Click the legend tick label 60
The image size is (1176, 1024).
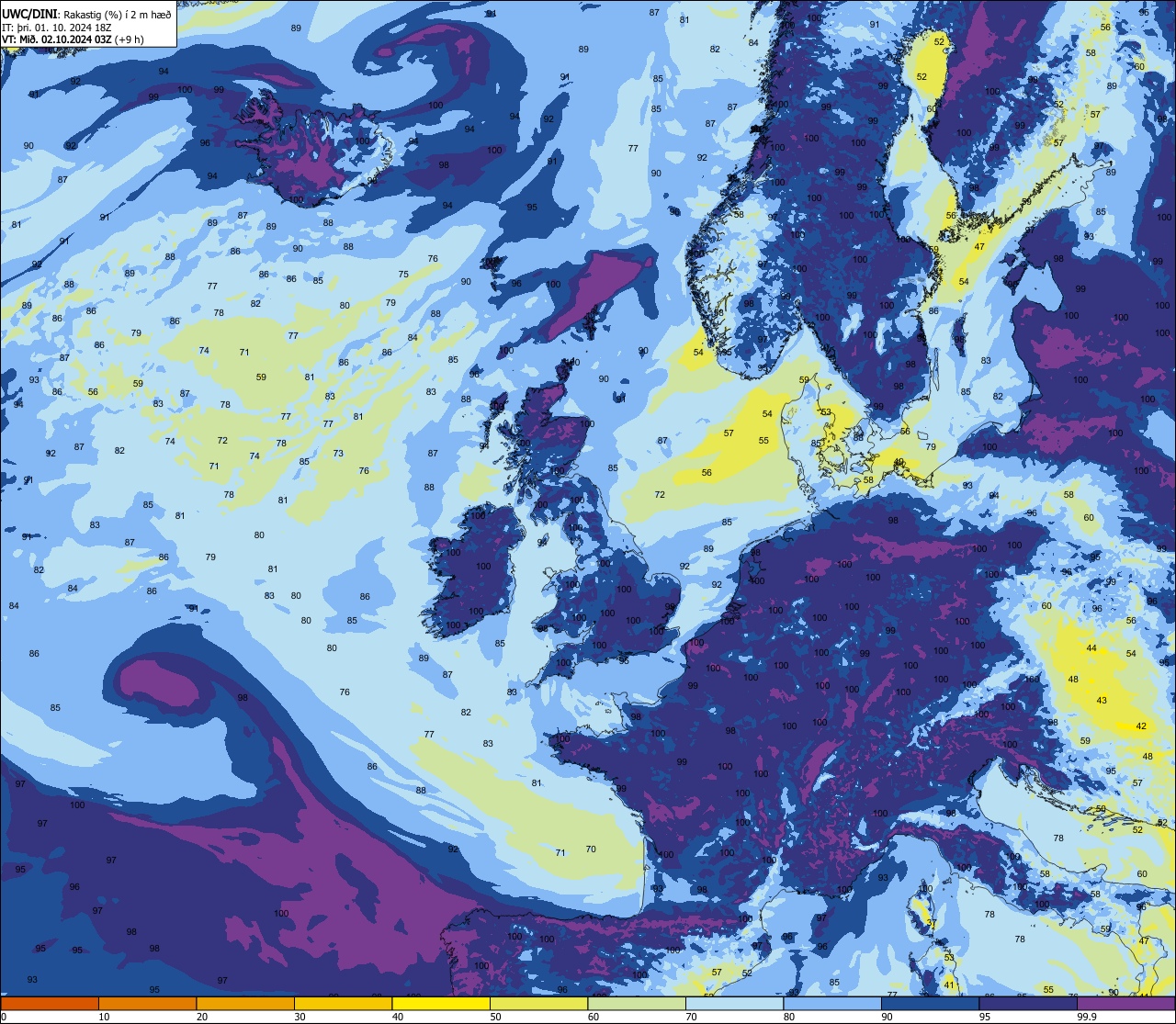tap(594, 1017)
